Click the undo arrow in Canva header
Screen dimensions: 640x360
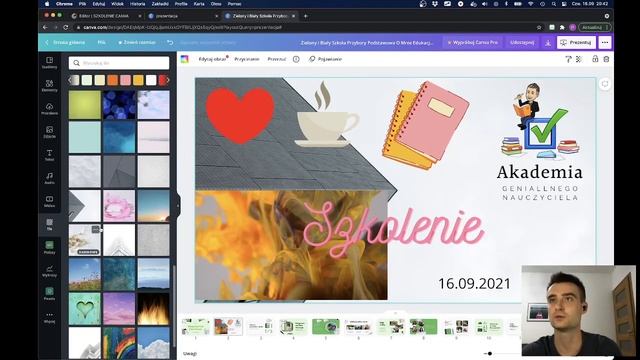(x=170, y=42)
